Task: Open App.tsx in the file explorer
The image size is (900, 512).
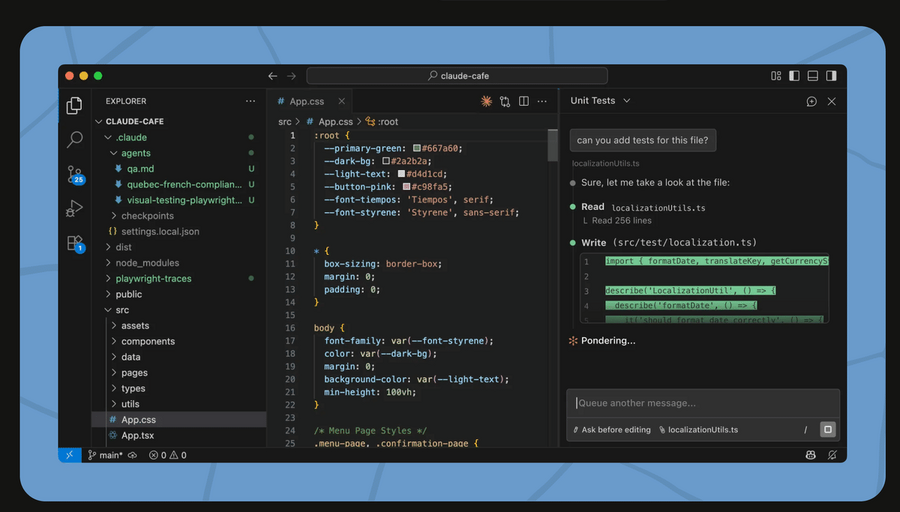Action: [x=138, y=436]
